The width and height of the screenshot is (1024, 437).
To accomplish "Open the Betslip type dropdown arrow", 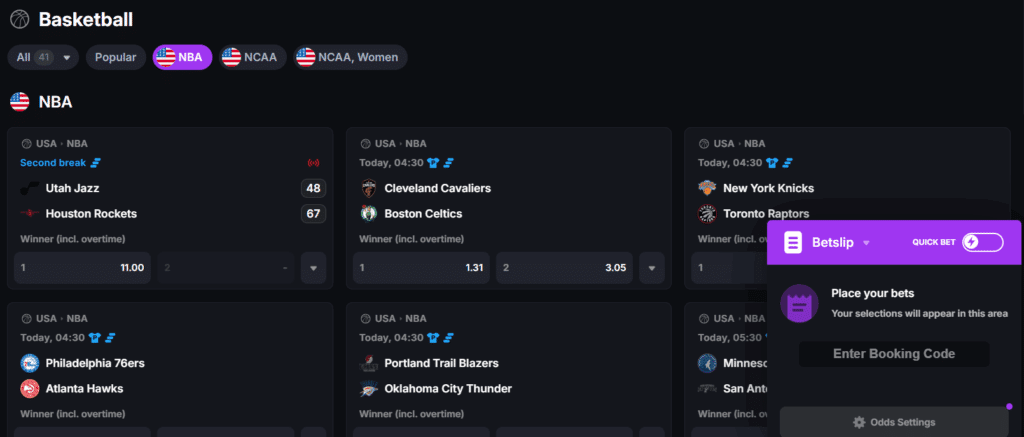I will [867, 243].
